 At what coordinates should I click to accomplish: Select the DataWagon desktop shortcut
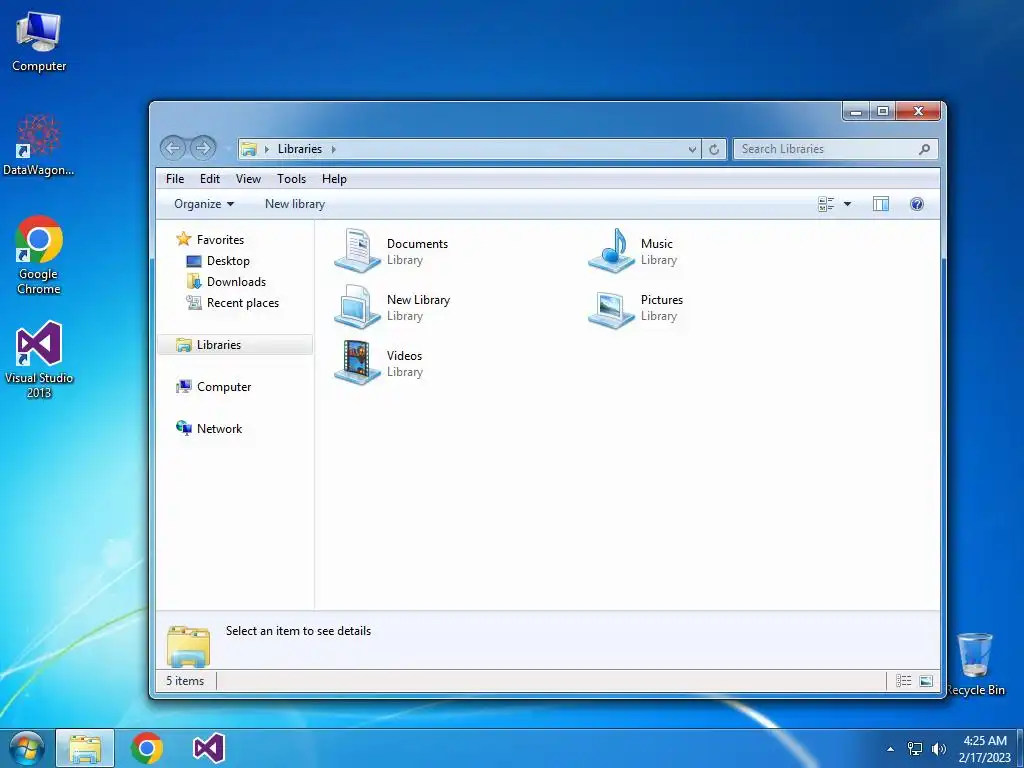(x=39, y=145)
